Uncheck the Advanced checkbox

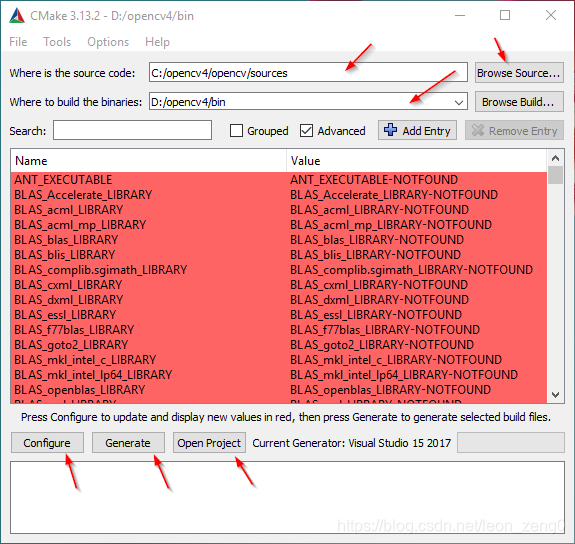point(306,131)
